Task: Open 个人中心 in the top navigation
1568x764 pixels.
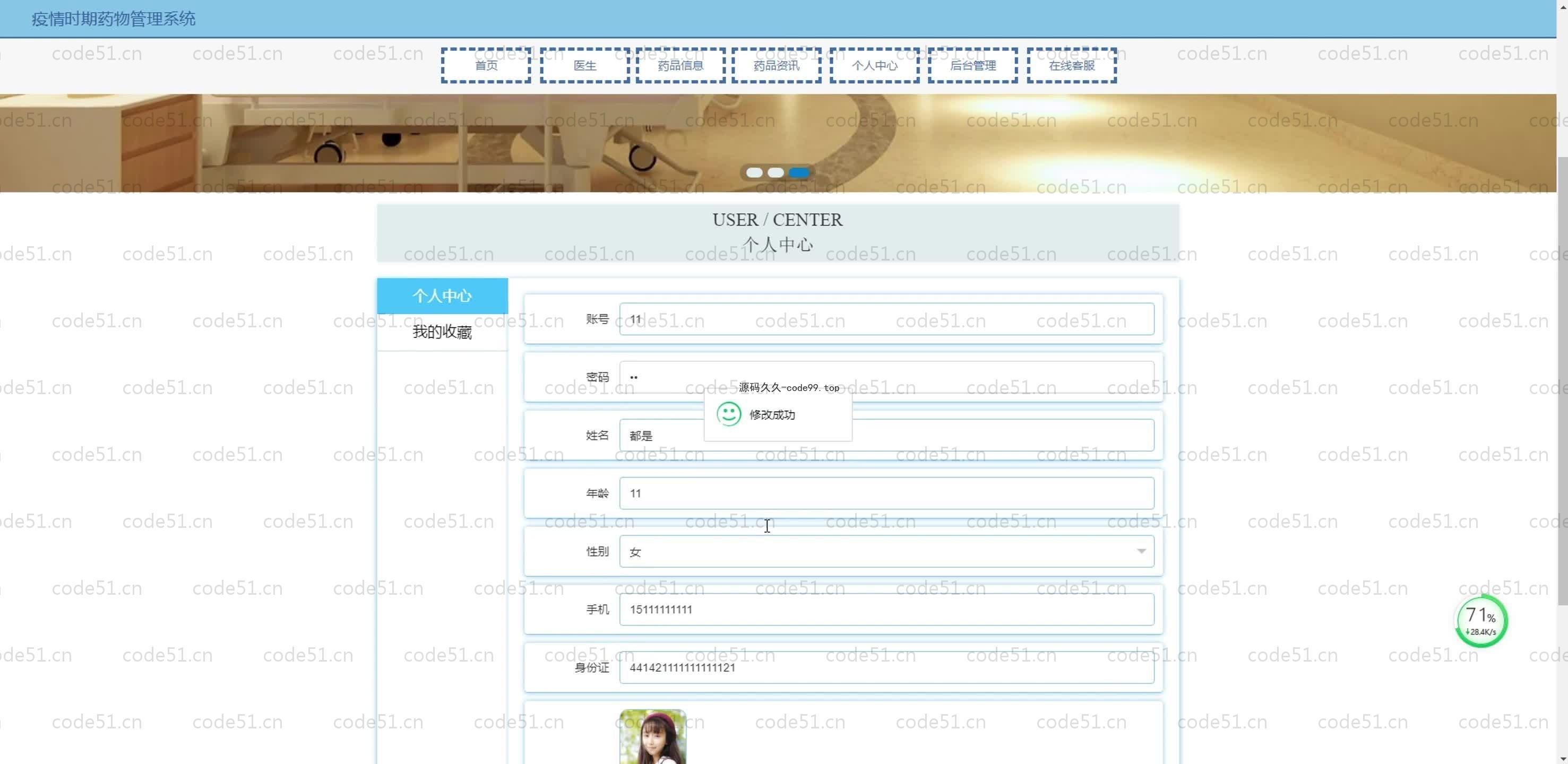Action: (x=874, y=65)
